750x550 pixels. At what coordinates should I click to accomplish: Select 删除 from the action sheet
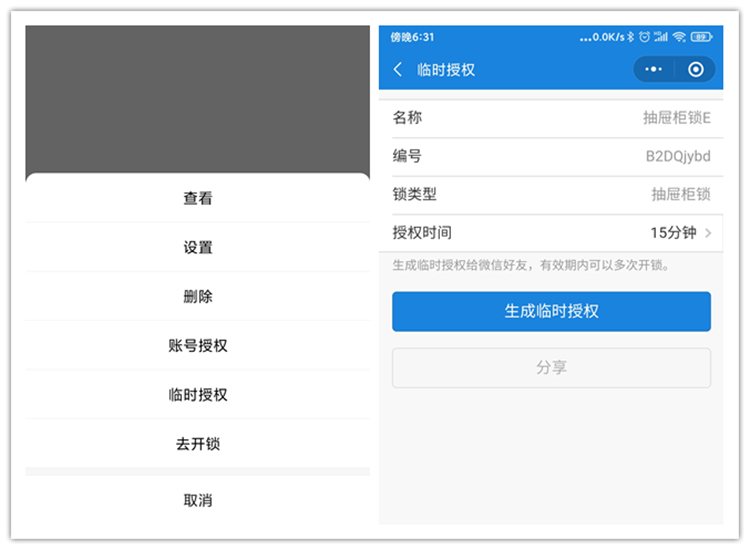tap(198, 297)
